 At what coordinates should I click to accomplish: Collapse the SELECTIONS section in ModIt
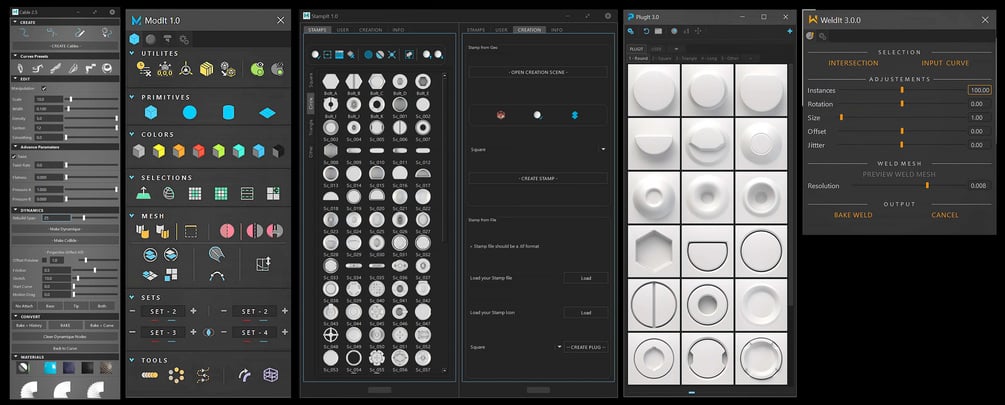133,178
